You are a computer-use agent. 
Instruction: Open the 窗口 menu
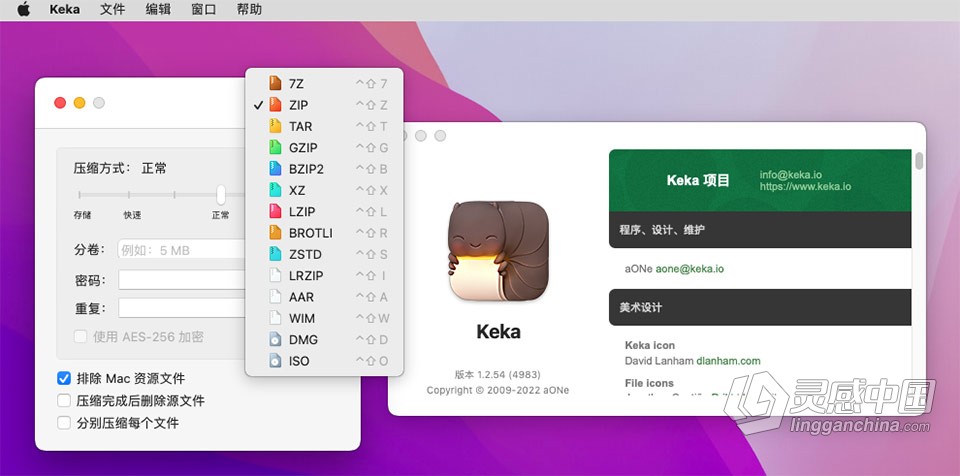[204, 10]
